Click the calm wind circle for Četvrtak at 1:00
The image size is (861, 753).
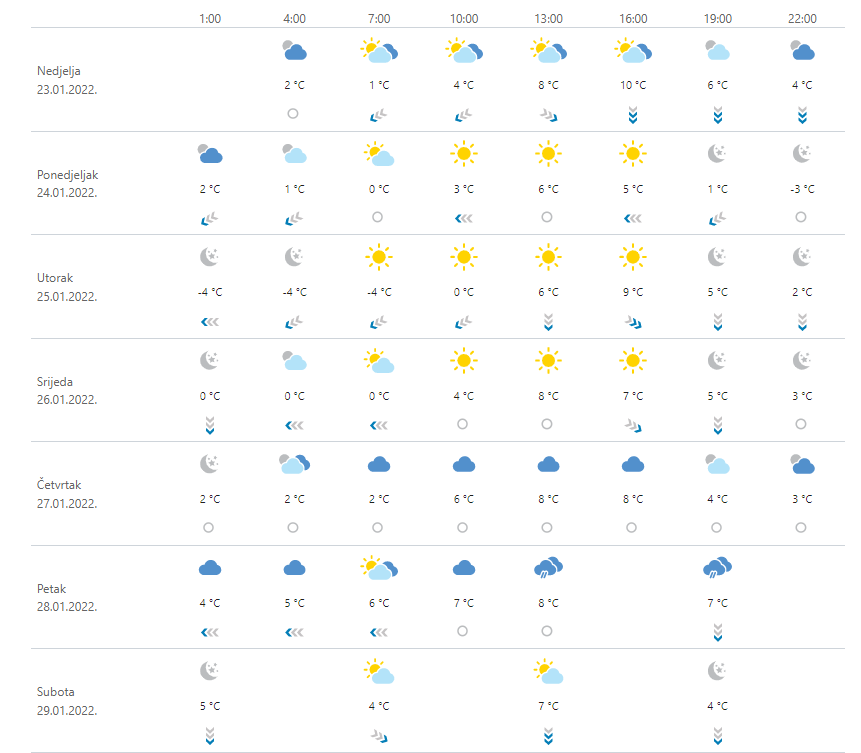[x=209, y=527]
